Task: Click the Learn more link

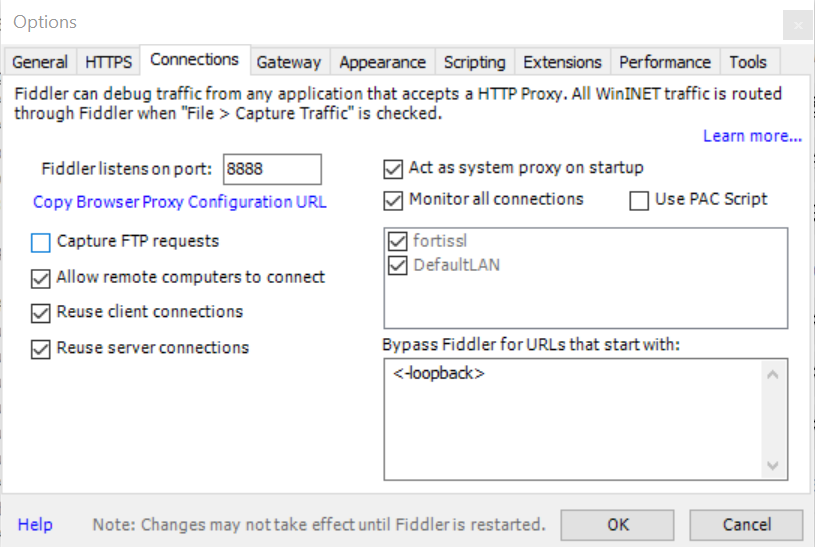Action: click(752, 136)
